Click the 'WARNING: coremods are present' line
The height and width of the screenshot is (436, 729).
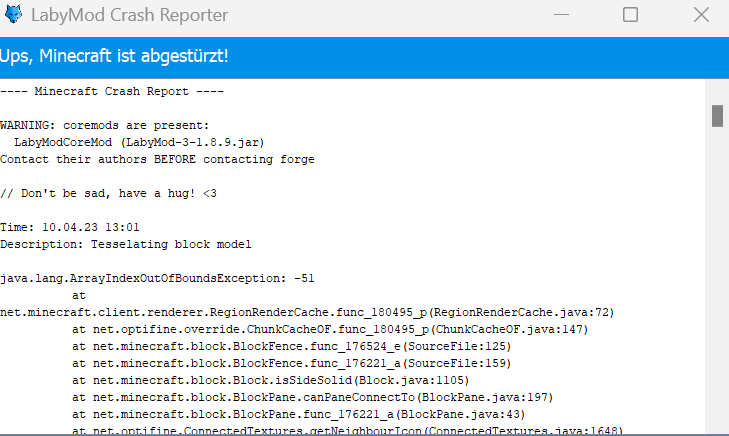tap(105, 126)
